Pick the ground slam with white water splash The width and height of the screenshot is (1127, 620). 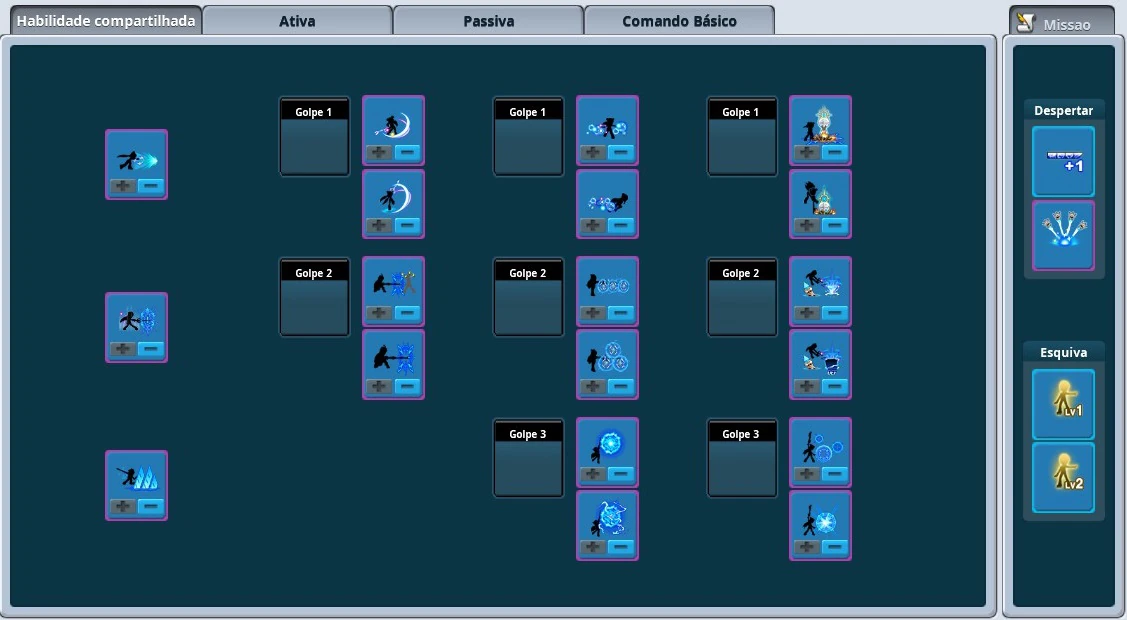820,285
